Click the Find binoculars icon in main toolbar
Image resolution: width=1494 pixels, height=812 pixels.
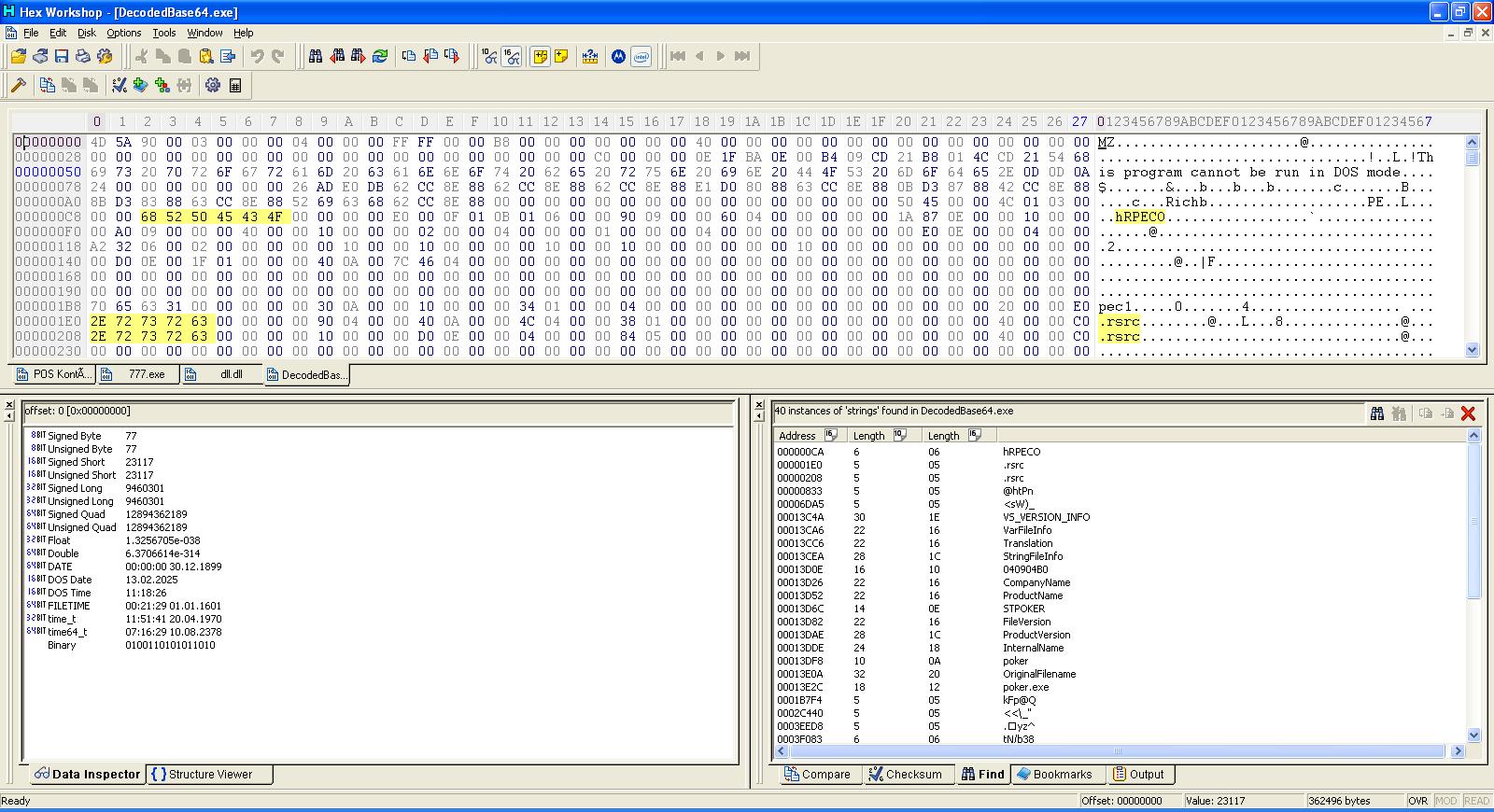[x=316, y=56]
